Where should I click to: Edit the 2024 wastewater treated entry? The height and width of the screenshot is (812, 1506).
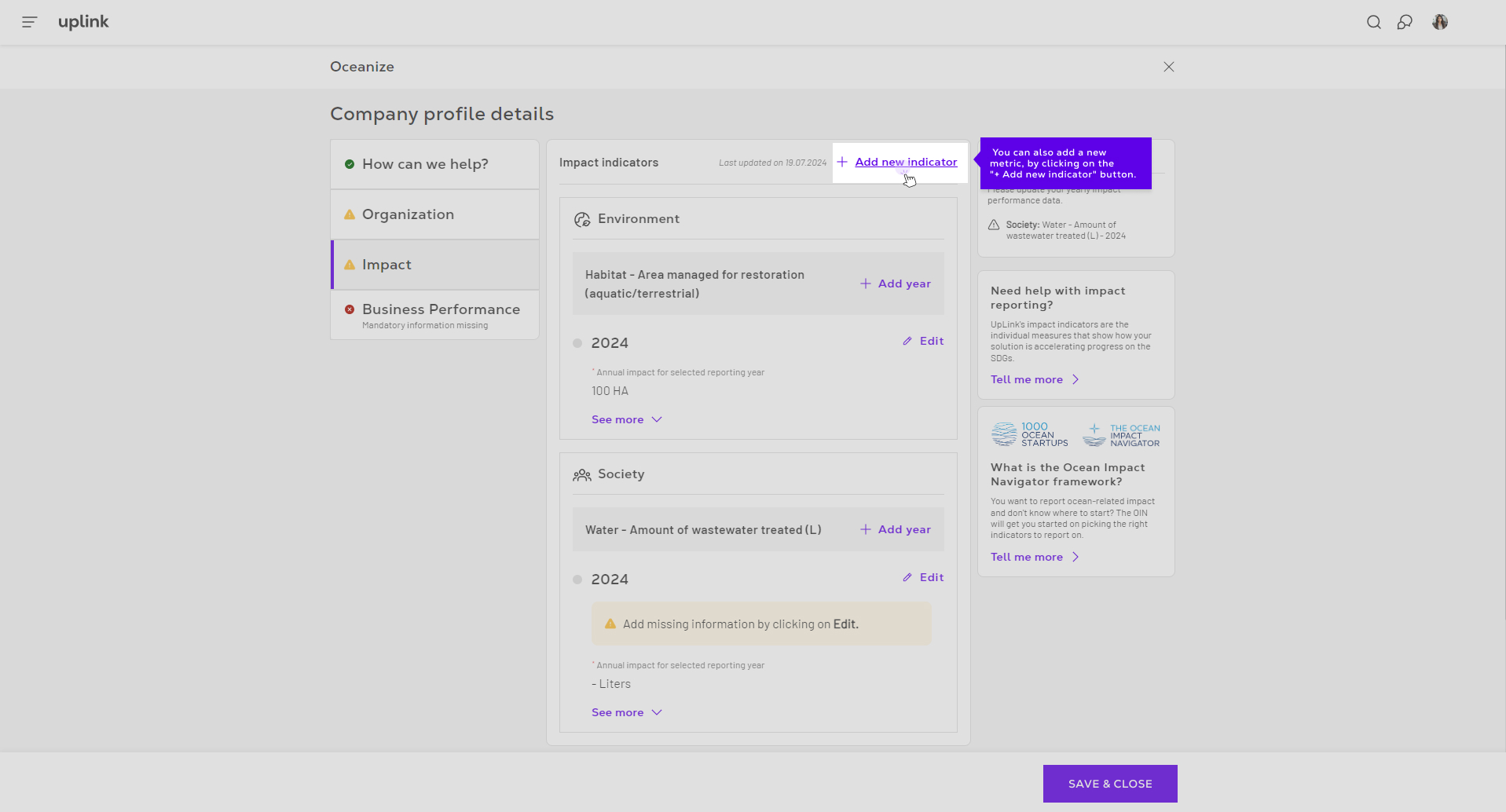tap(923, 578)
